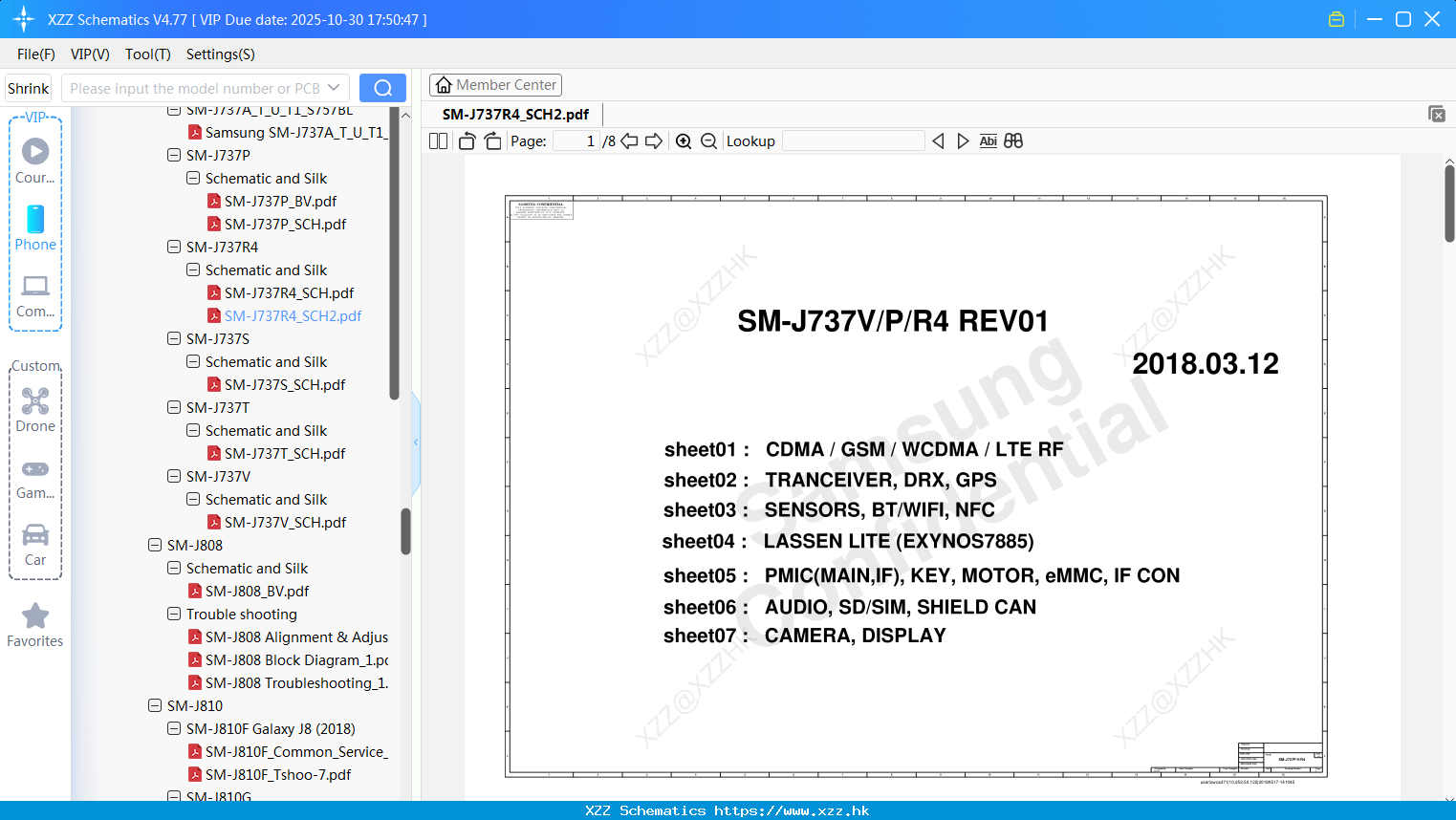Screen dimensions: 1456x820
Task: Click the home icon in Member Center
Action: pyautogui.click(x=444, y=85)
